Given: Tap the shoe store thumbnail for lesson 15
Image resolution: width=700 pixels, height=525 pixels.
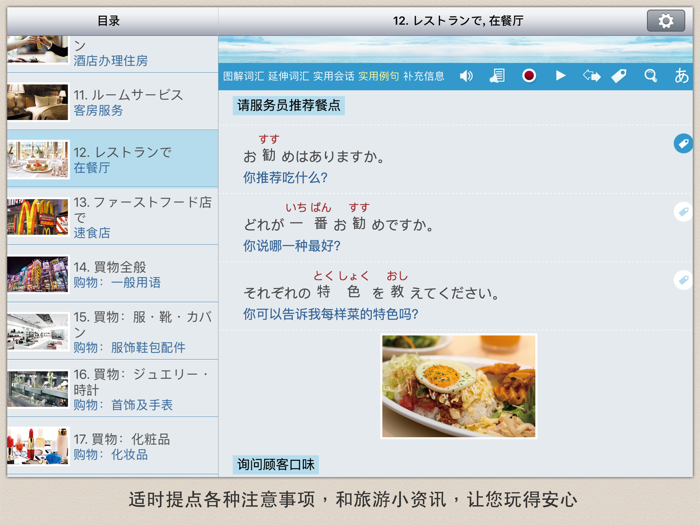Looking at the screenshot, I should [x=38, y=331].
